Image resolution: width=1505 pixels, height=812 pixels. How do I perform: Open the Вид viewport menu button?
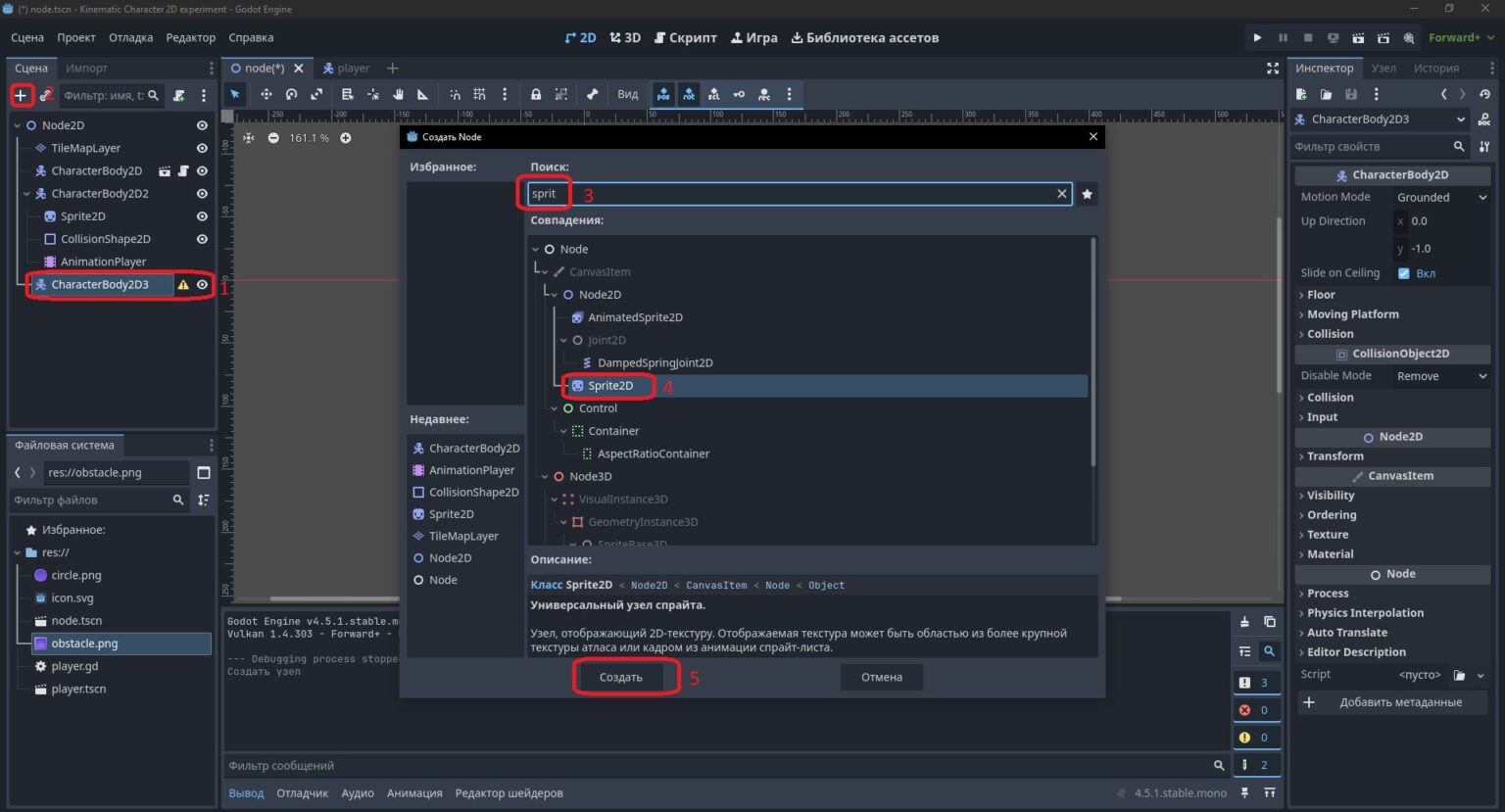point(628,94)
